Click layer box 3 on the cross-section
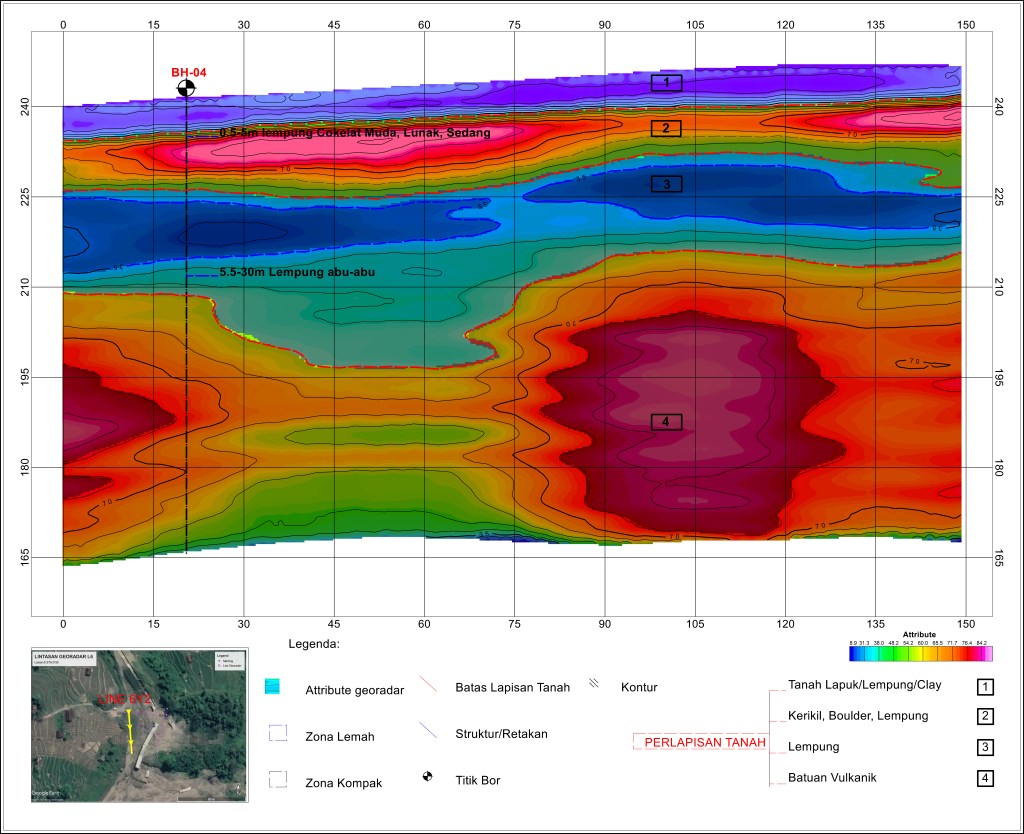Image resolution: width=1024 pixels, height=834 pixels. click(x=666, y=183)
